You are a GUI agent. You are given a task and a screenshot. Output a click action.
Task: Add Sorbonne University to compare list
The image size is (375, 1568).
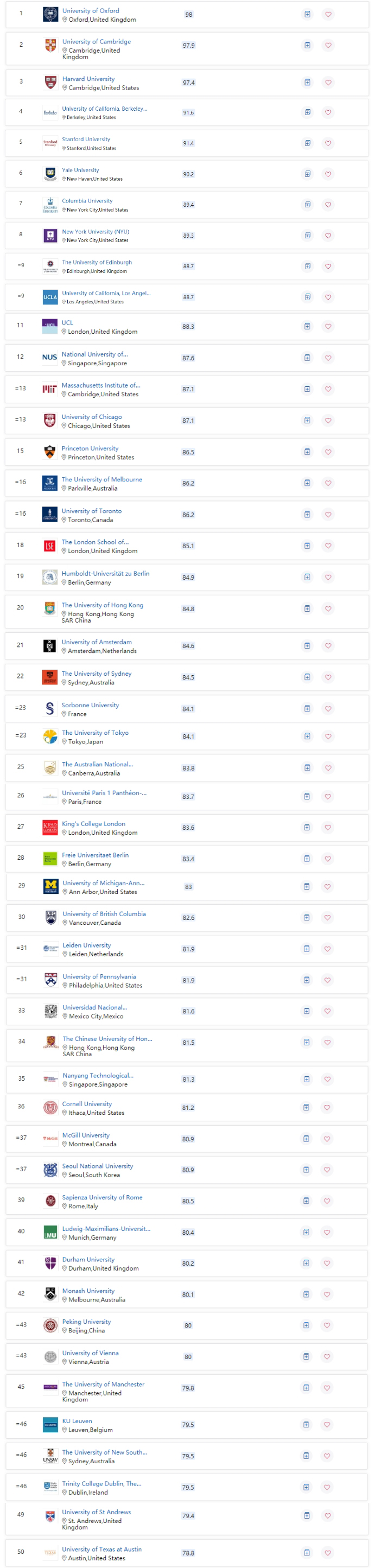307,708
